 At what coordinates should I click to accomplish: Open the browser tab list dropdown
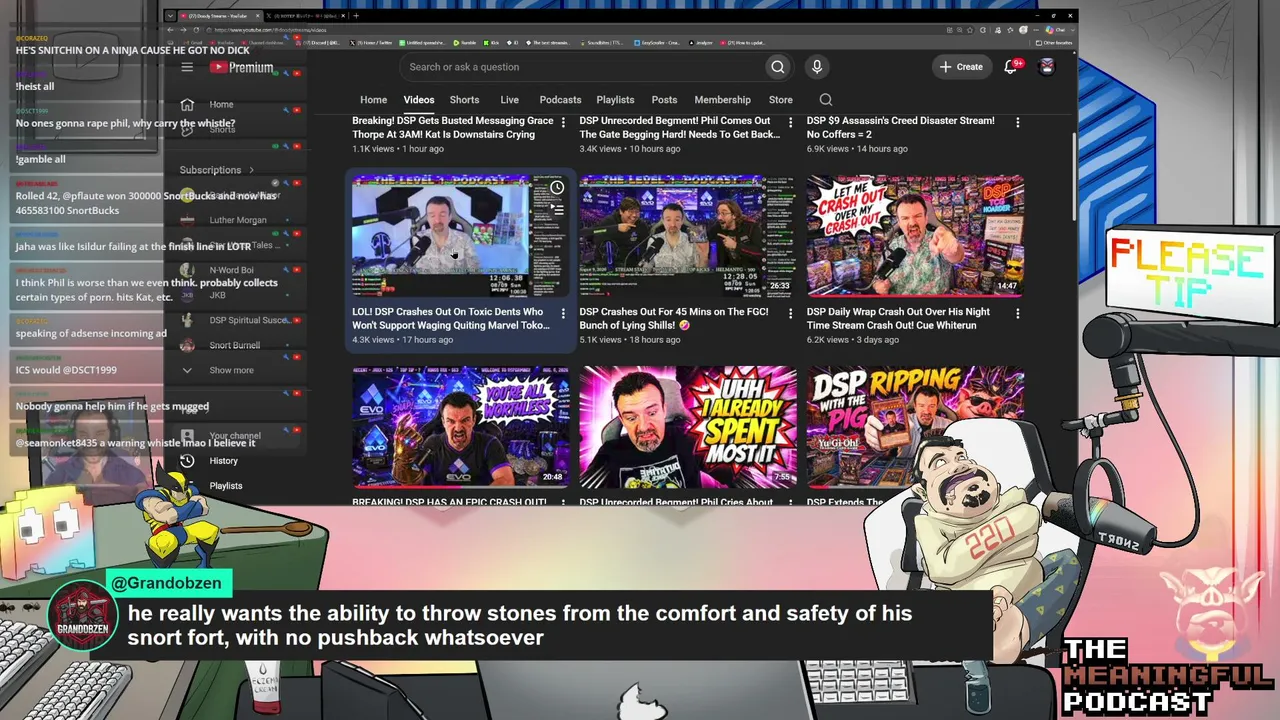click(x=170, y=16)
